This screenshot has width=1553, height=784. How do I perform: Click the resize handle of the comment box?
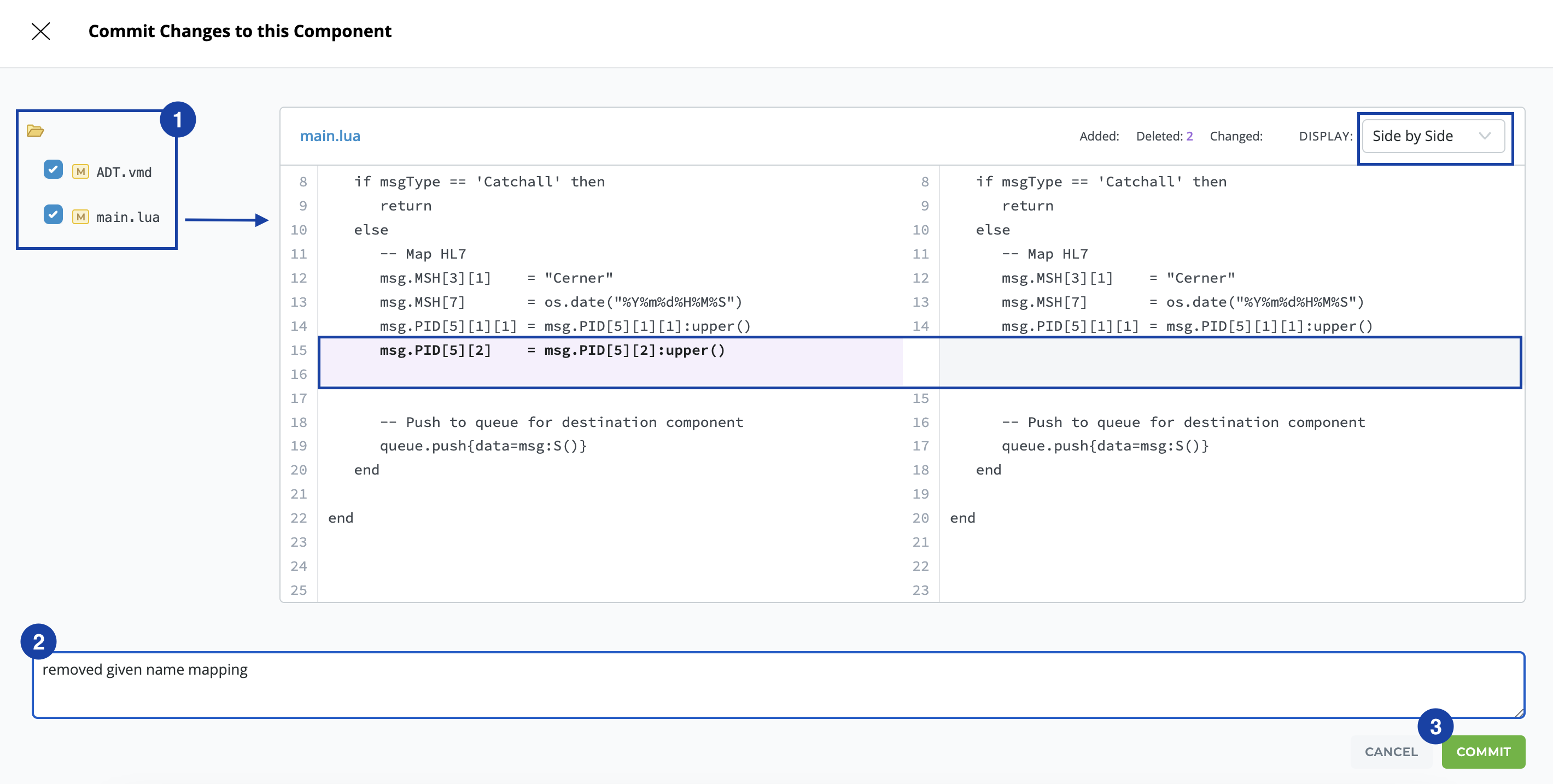[x=1519, y=713]
